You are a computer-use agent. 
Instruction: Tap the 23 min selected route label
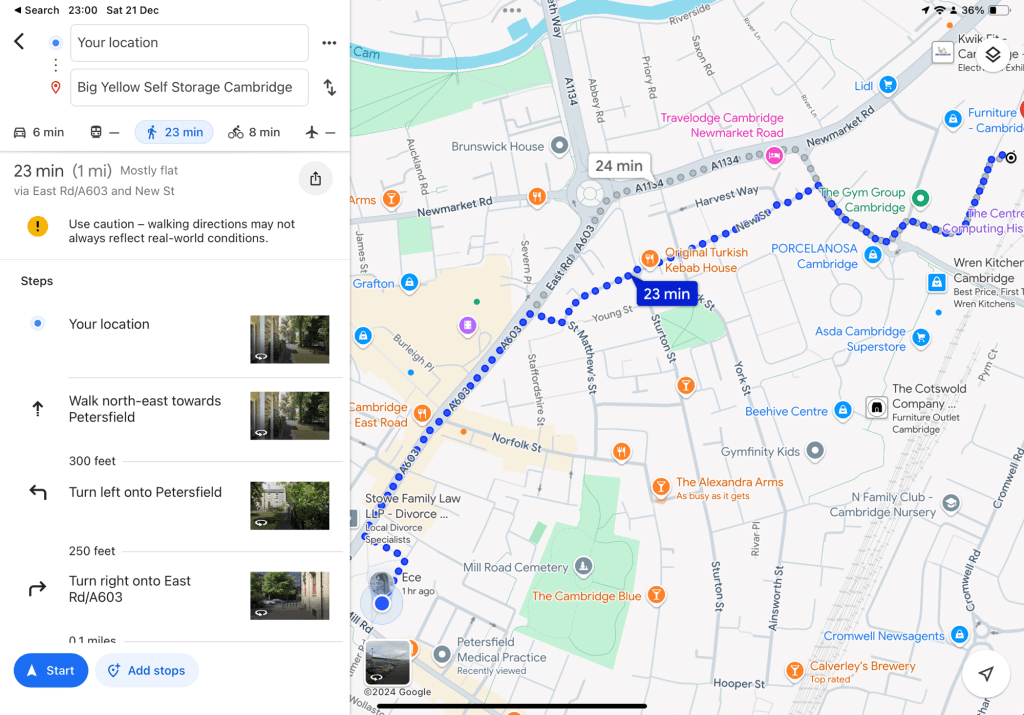click(666, 294)
